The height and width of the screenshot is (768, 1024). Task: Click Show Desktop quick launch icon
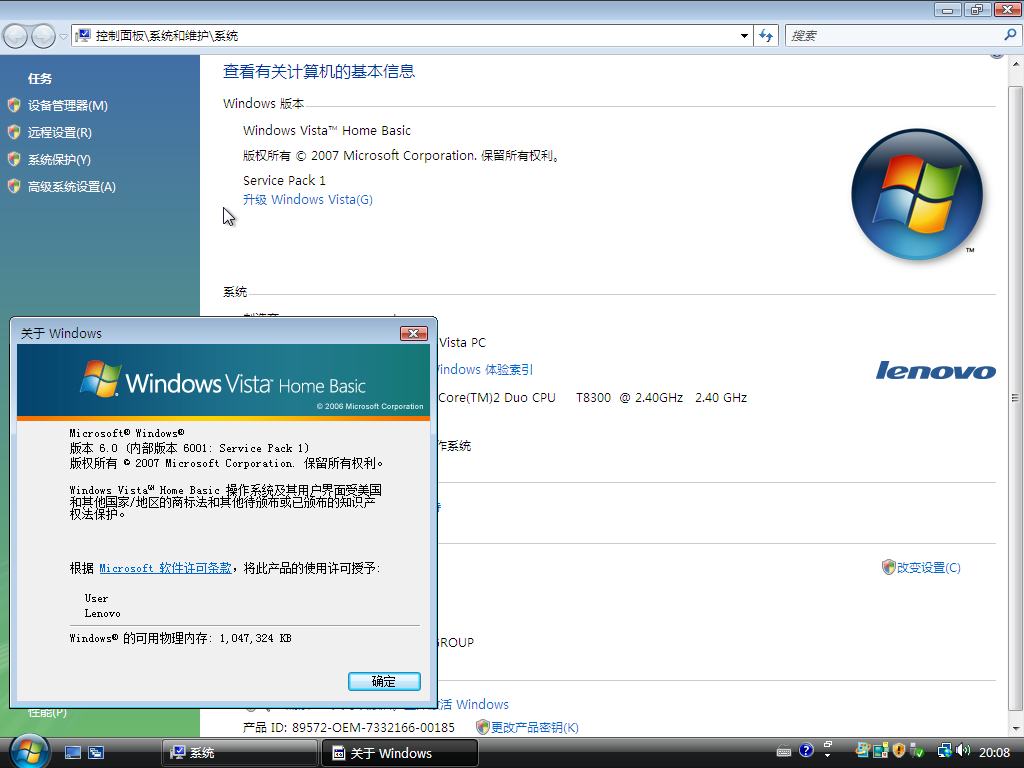pos(72,752)
